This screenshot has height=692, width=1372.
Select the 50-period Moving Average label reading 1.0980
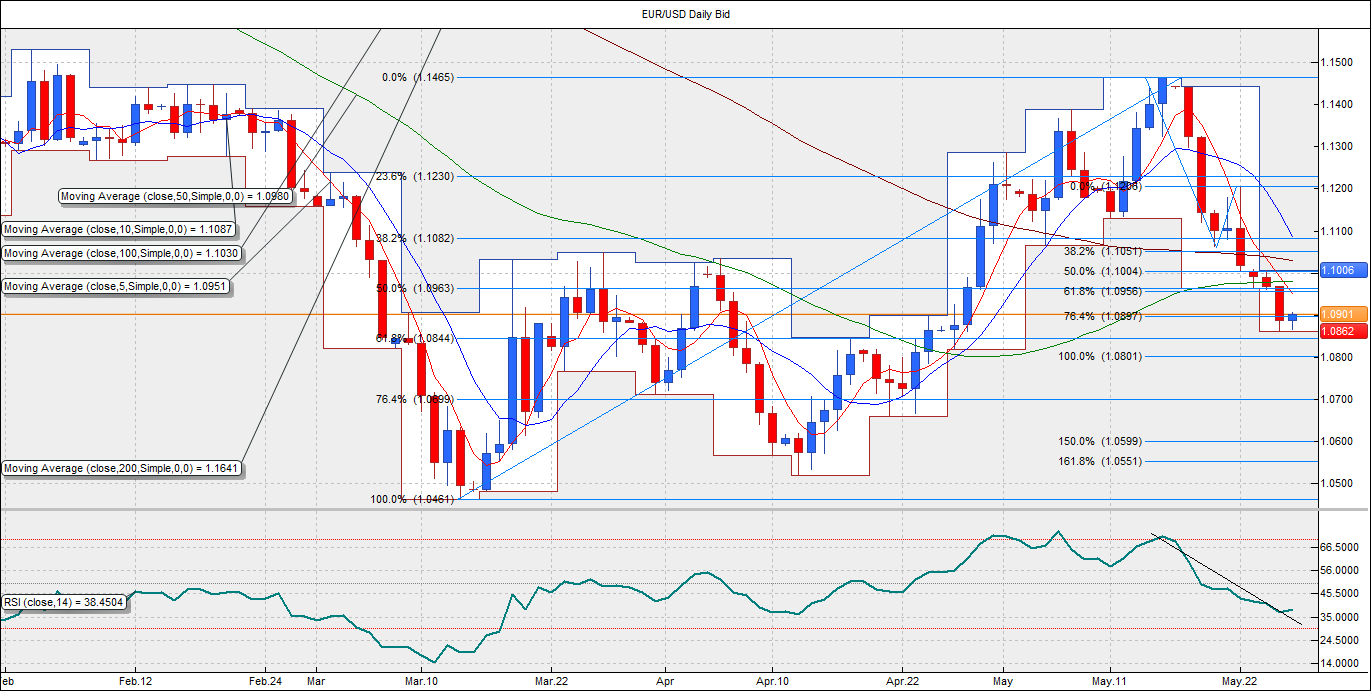[x=176, y=196]
